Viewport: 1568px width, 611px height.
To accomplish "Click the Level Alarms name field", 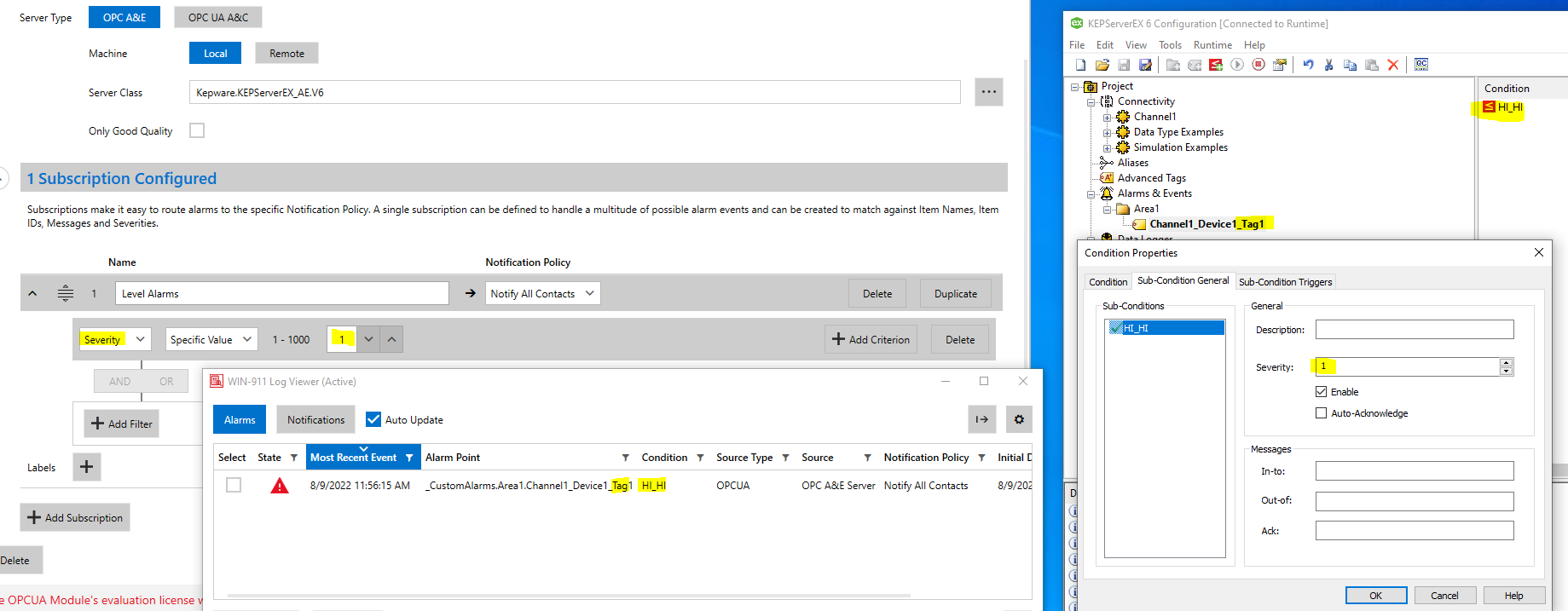I will pyautogui.click(x=282, y=293).
